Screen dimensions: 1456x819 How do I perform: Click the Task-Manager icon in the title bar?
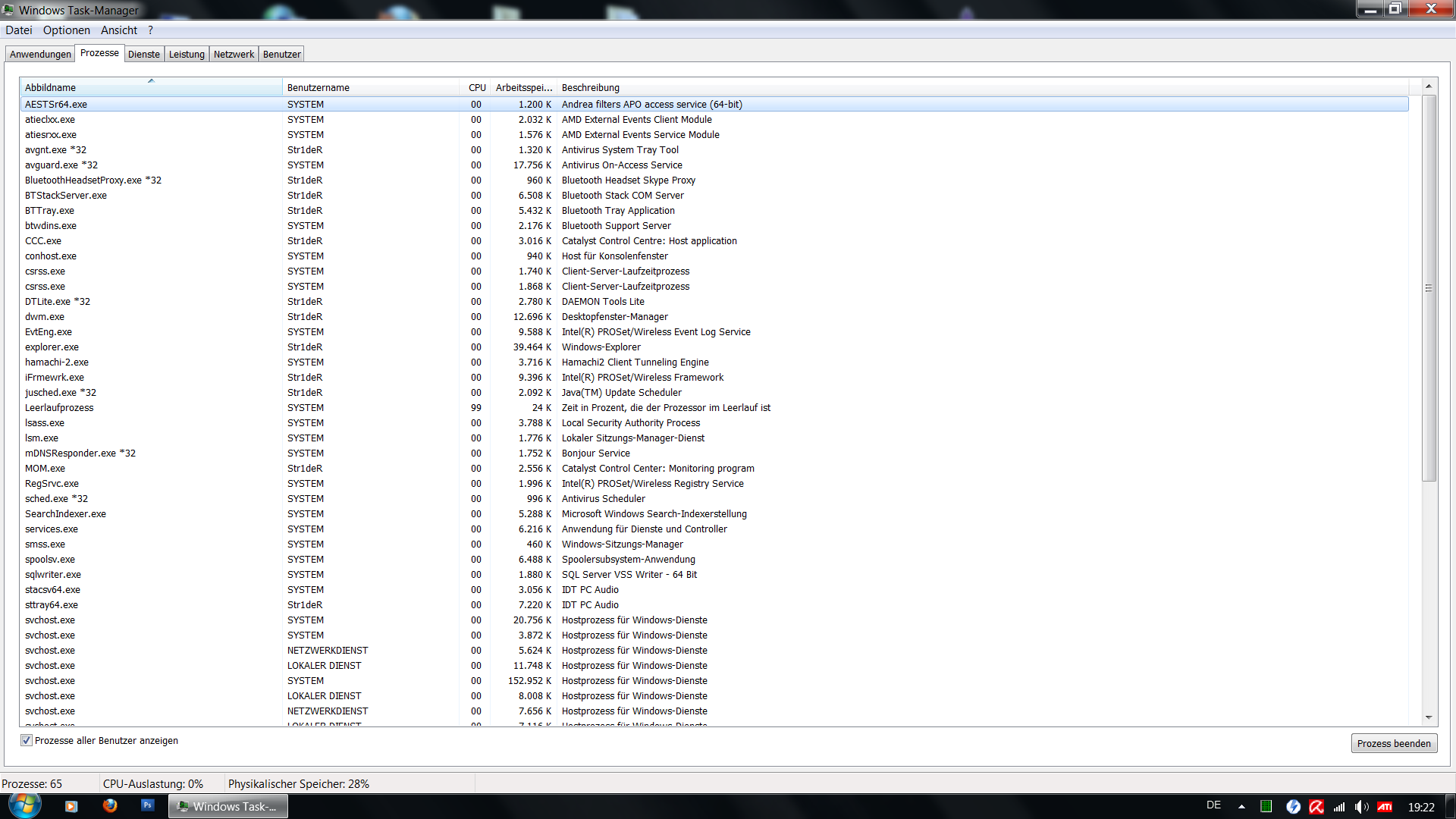8,10
